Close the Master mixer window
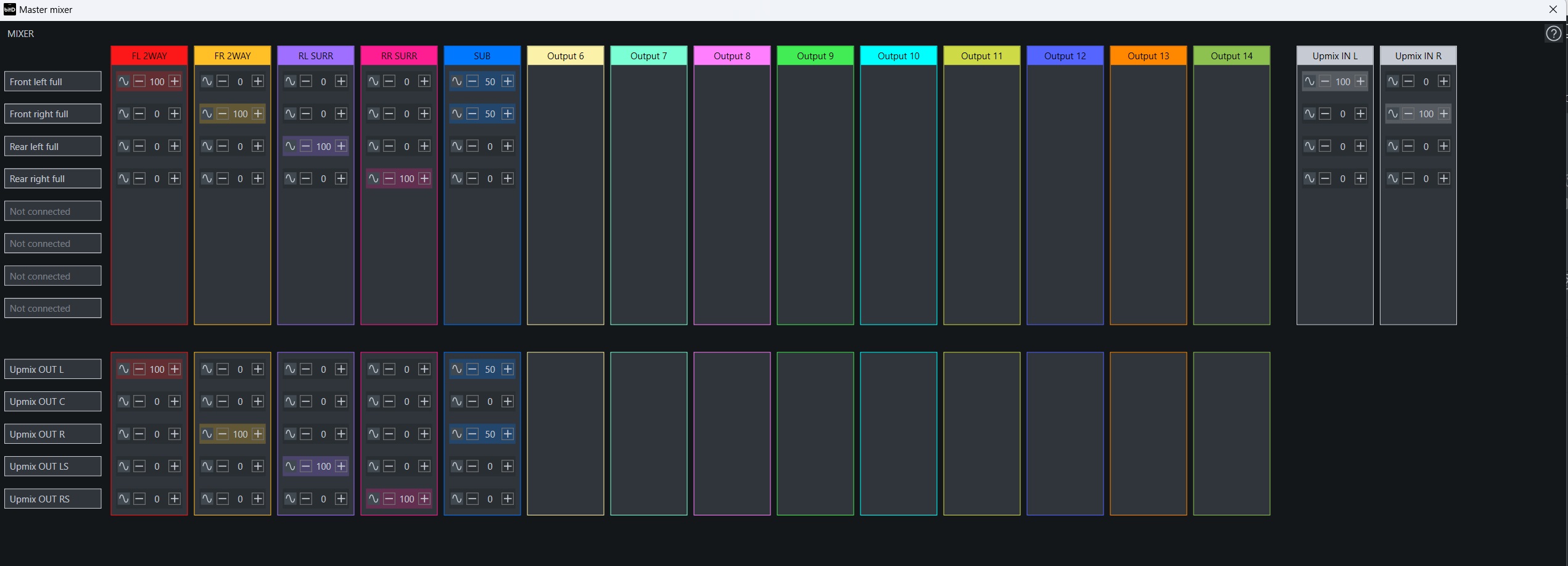Screen dimensions: 1568x566 click(1553, 9)
